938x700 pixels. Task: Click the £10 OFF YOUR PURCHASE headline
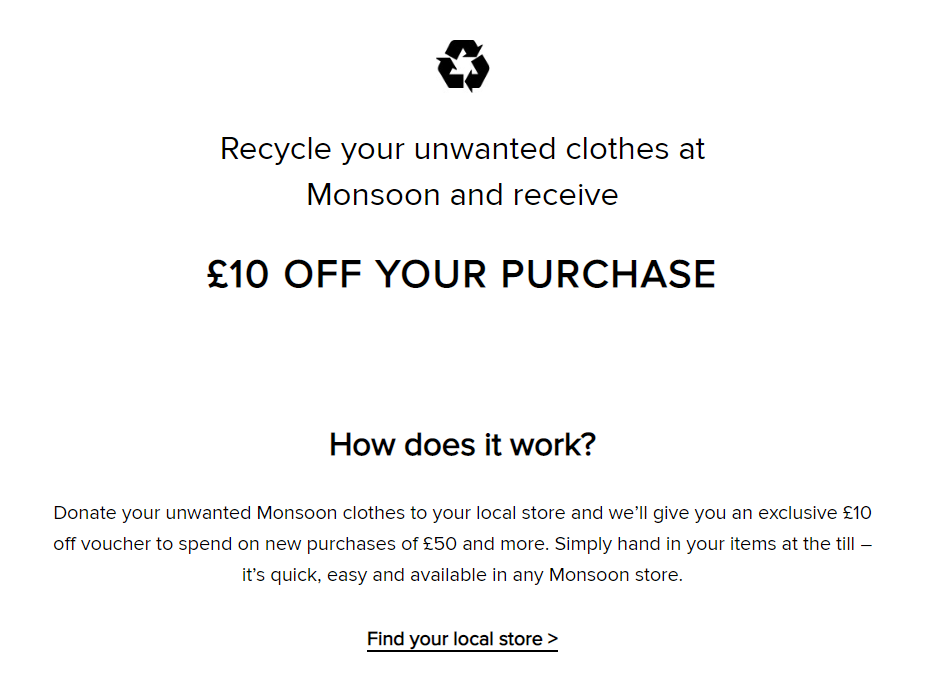461,274
